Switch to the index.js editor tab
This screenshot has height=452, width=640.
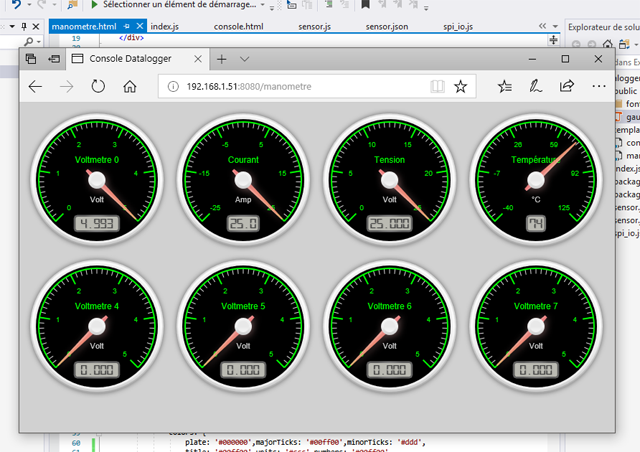coord(164,27)
